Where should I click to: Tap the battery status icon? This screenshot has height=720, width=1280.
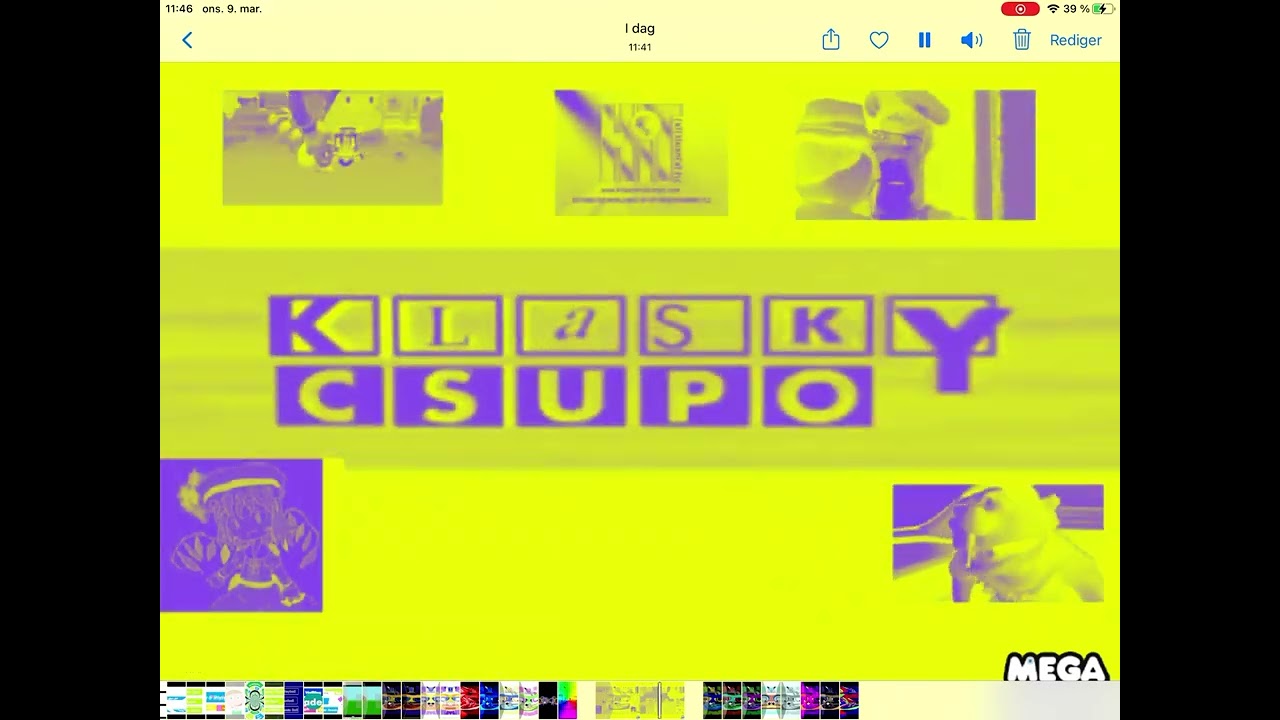tap(1104, 9)
